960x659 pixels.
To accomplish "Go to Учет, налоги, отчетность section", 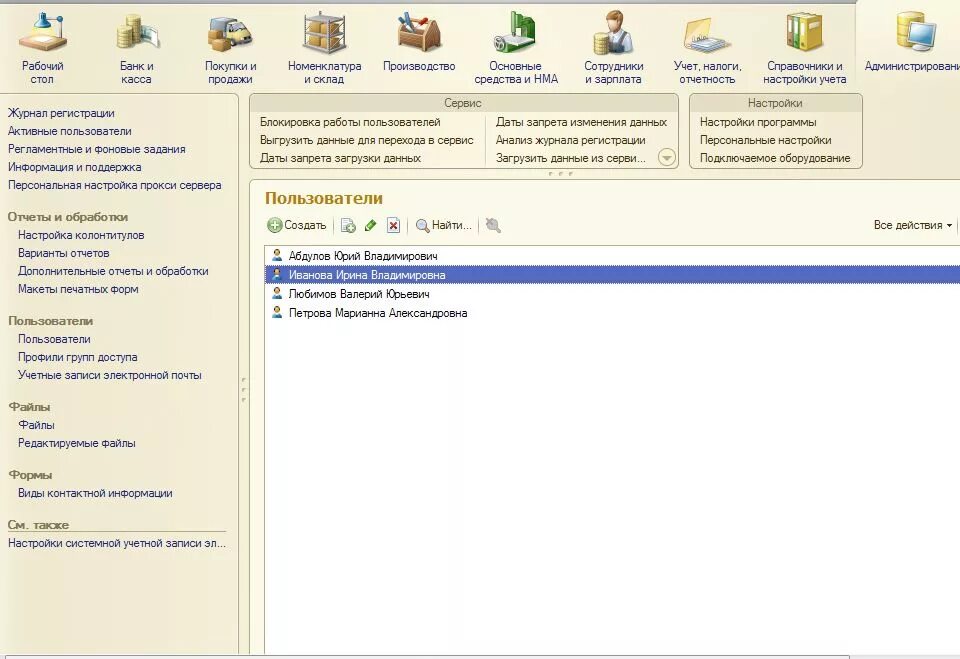I will 707,48.
